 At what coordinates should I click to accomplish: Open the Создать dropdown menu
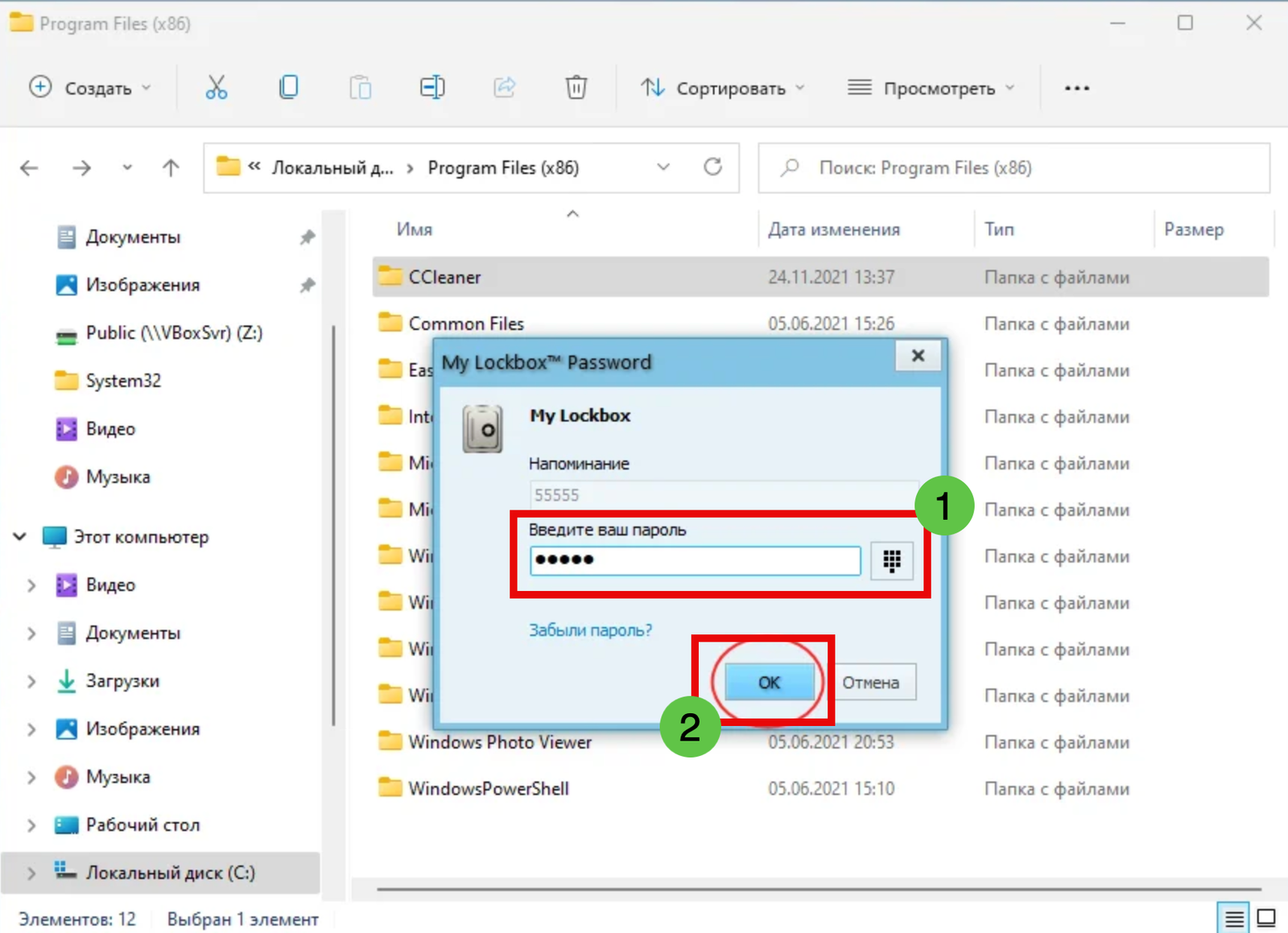point(89,88)
